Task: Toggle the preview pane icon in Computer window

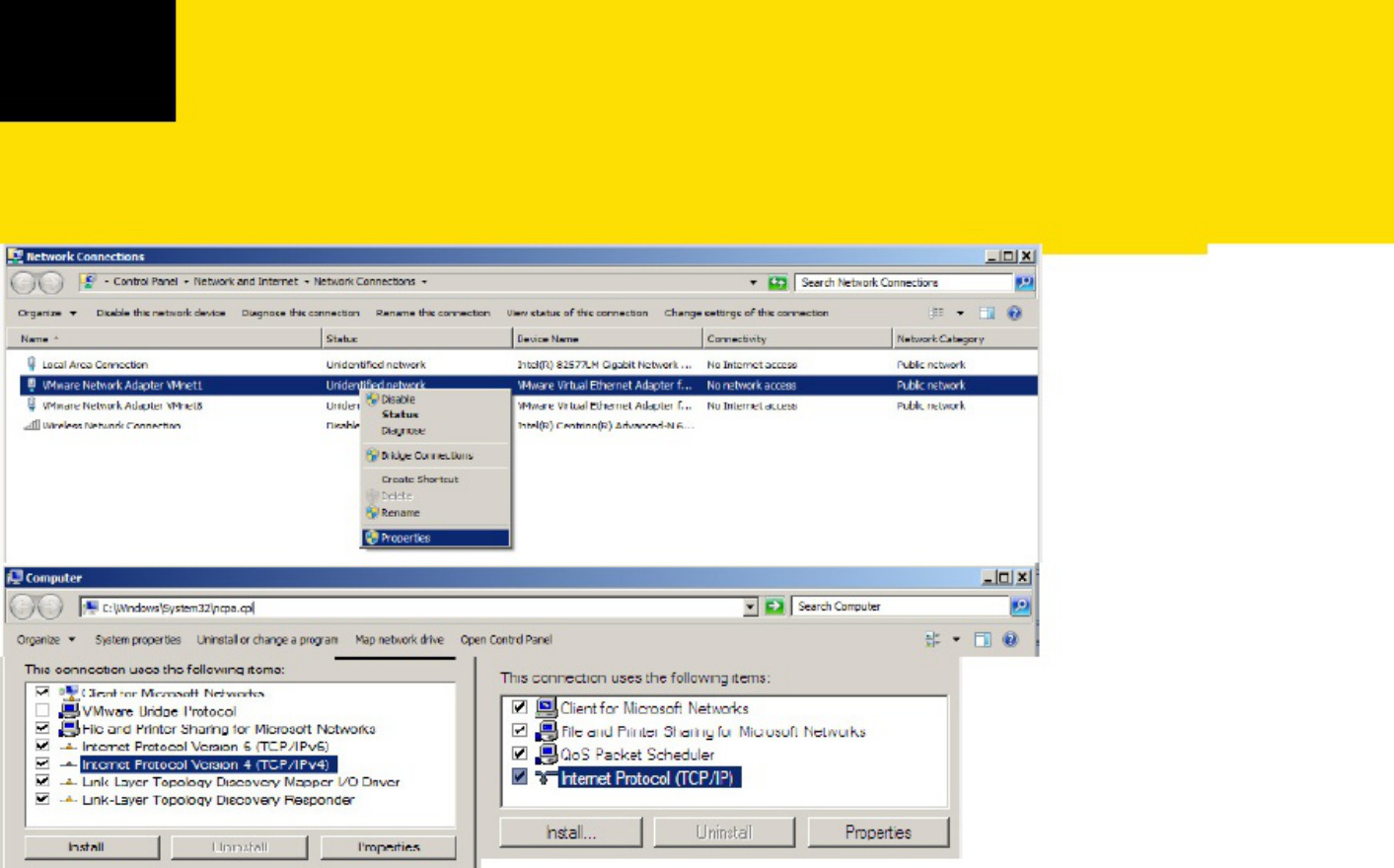Action: 983,640
